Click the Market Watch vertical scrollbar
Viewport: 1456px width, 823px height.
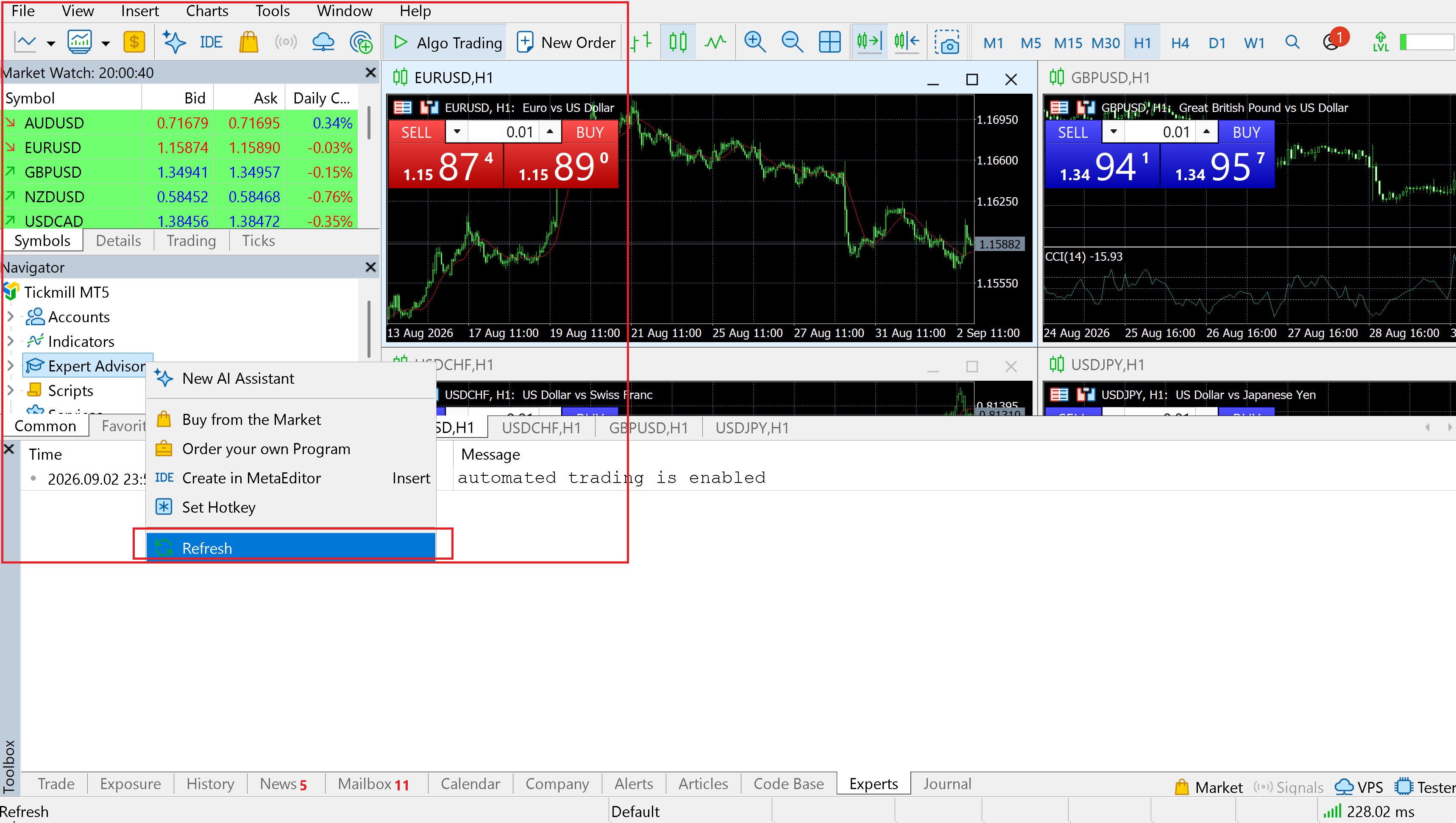point(369,122)
